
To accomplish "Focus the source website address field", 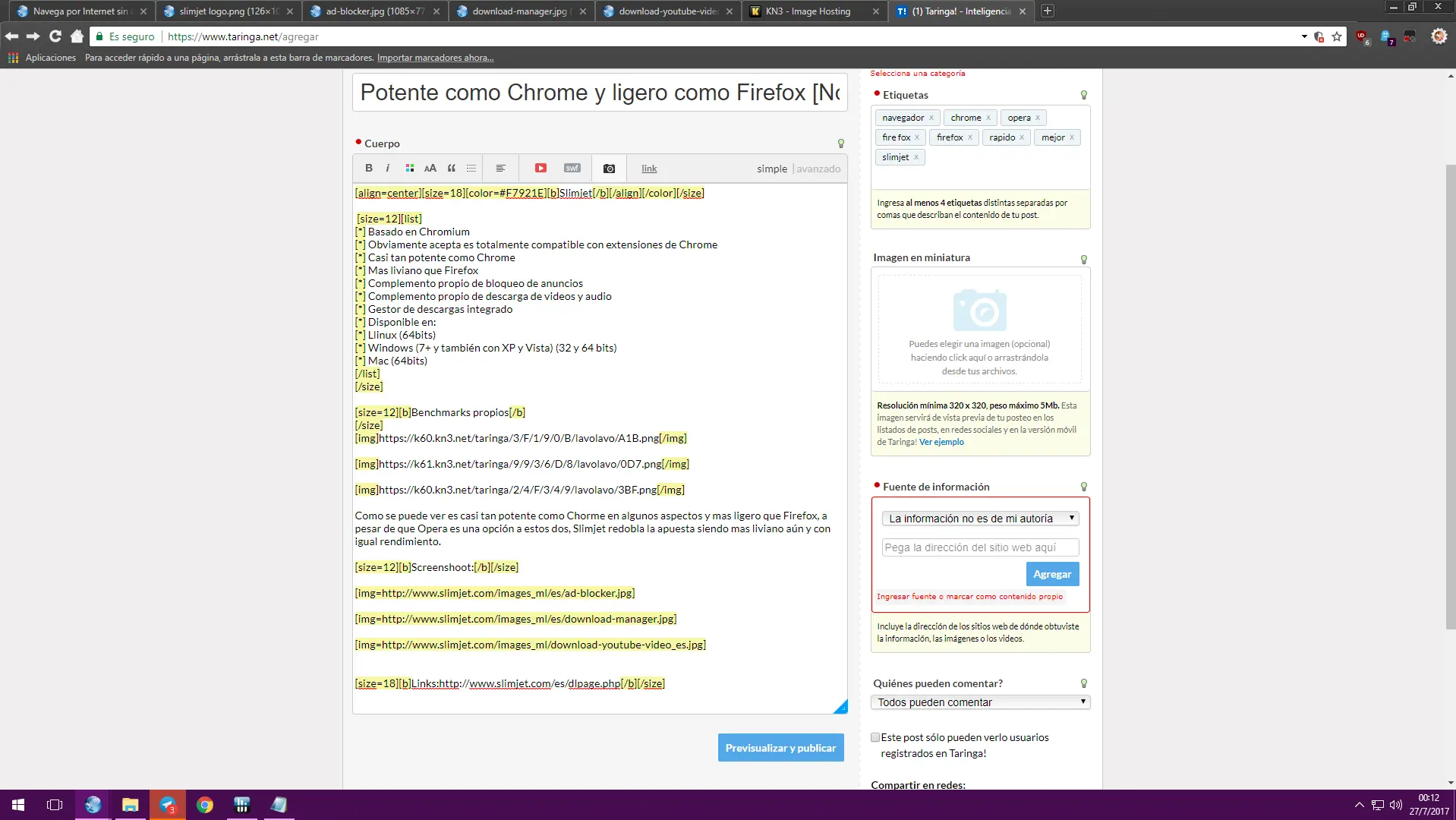I will click(x=980, y=547).
